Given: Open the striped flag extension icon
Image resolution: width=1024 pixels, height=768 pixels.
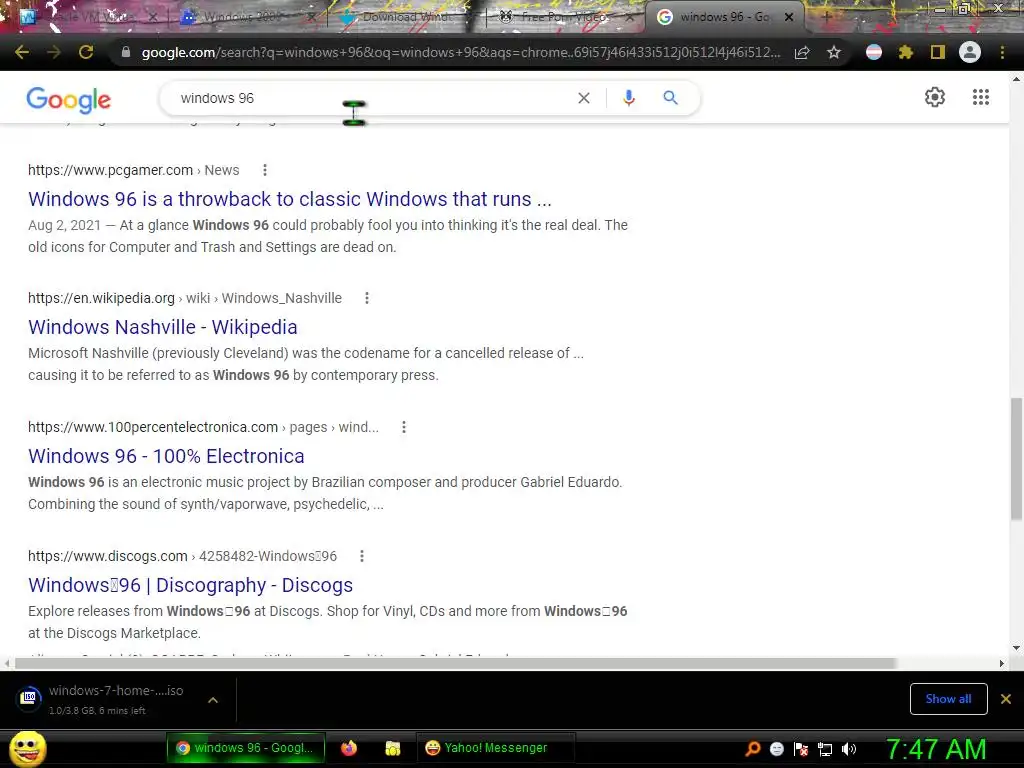Looking at the screenshot, I should (x=874, y=52).
